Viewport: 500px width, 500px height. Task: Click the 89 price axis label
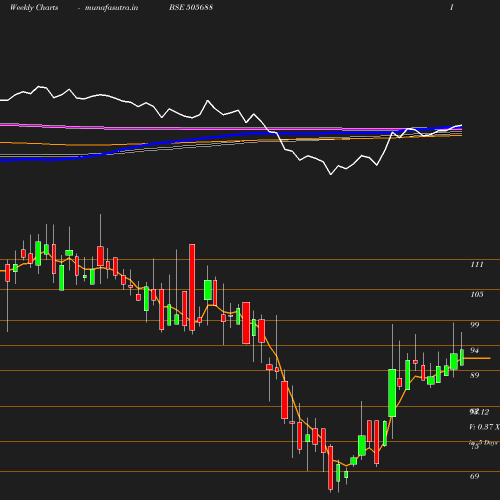[474, 375]
